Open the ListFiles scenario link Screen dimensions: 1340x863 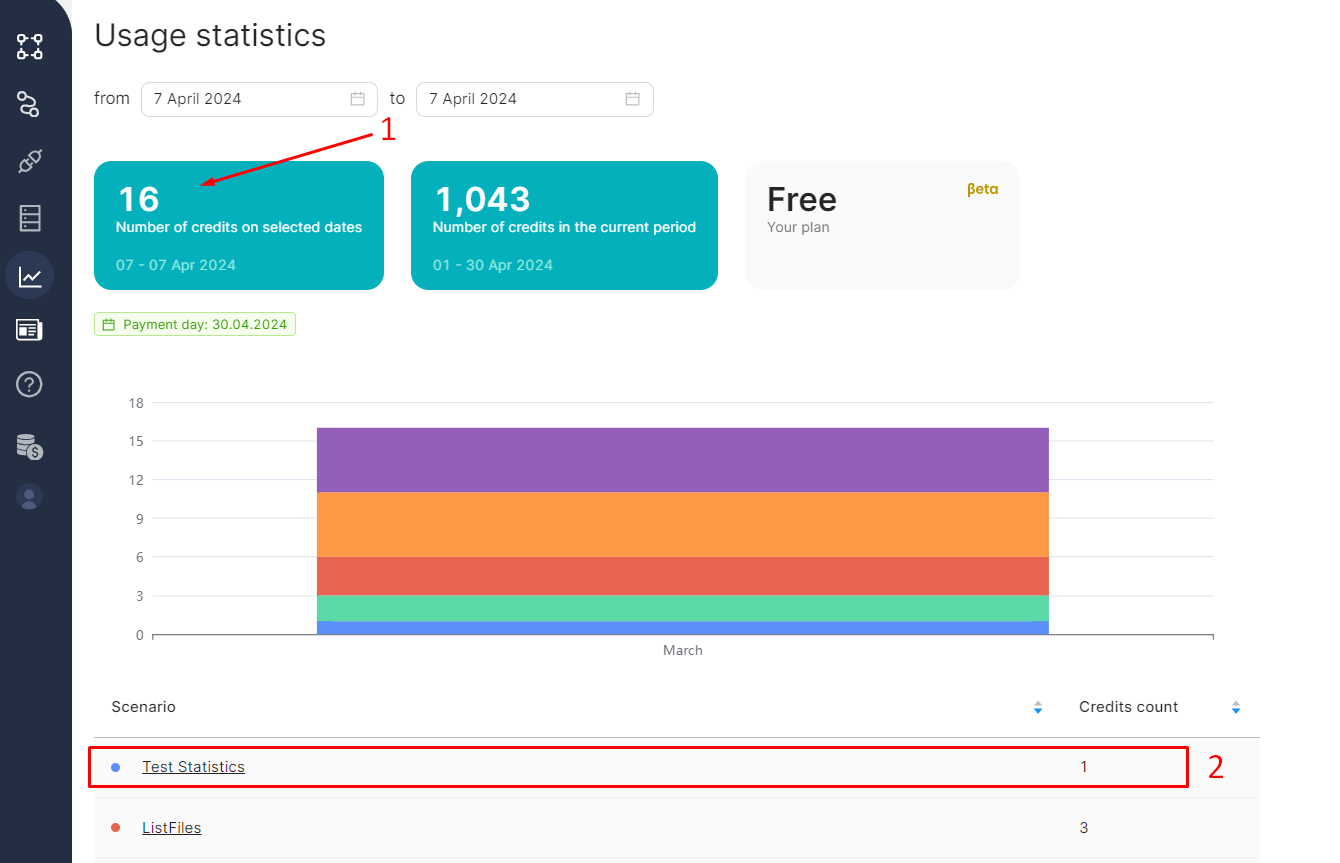click(x=171, y=828)
